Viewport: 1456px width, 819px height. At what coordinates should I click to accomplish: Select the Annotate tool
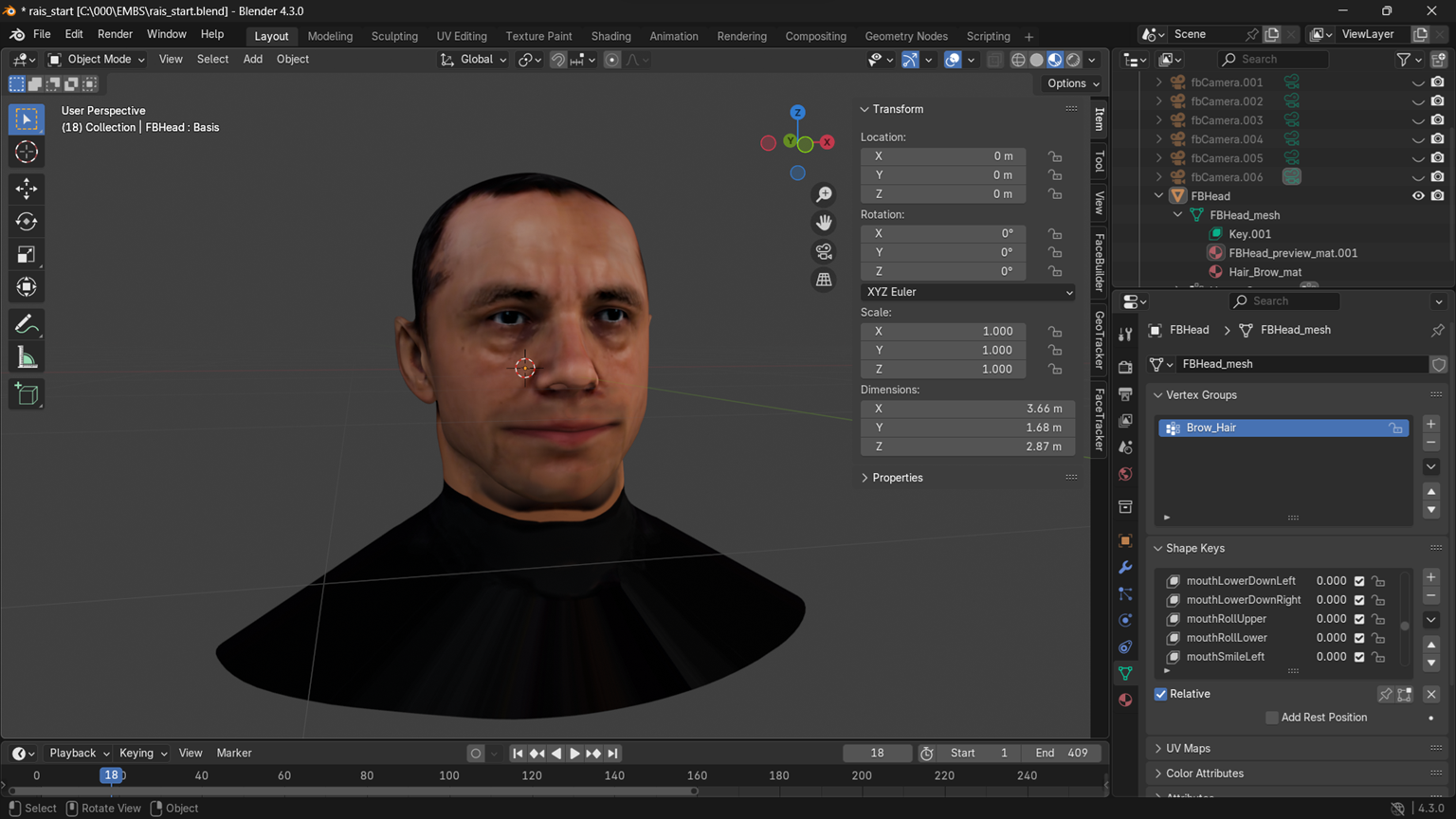(x=27, y=324)
